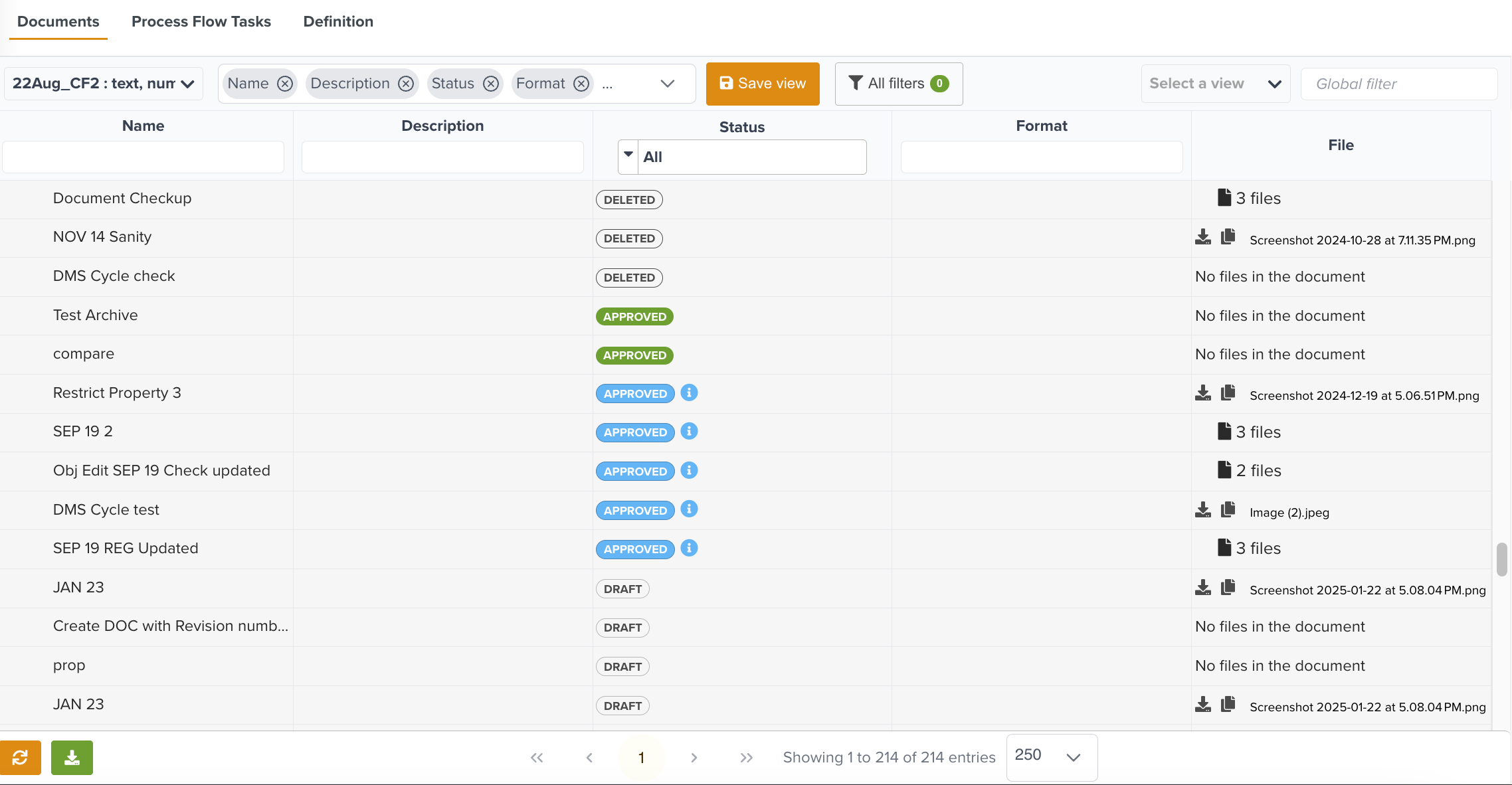1512x785 pixels.
Task: Copy file Image (2).jpeg in DMS Cycle test
Action: 1228,510
